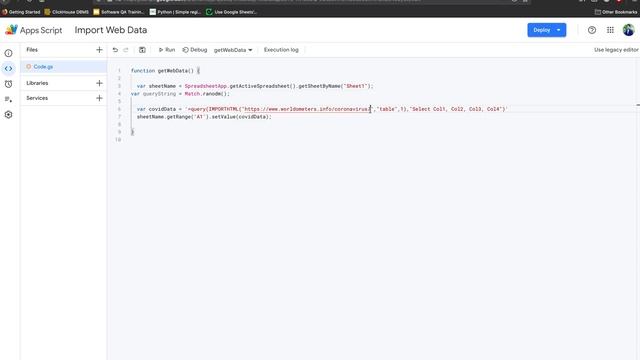640x360 pixels.
Task: Open the Software QA Training bookmark
Action: (x=119, y=12)
